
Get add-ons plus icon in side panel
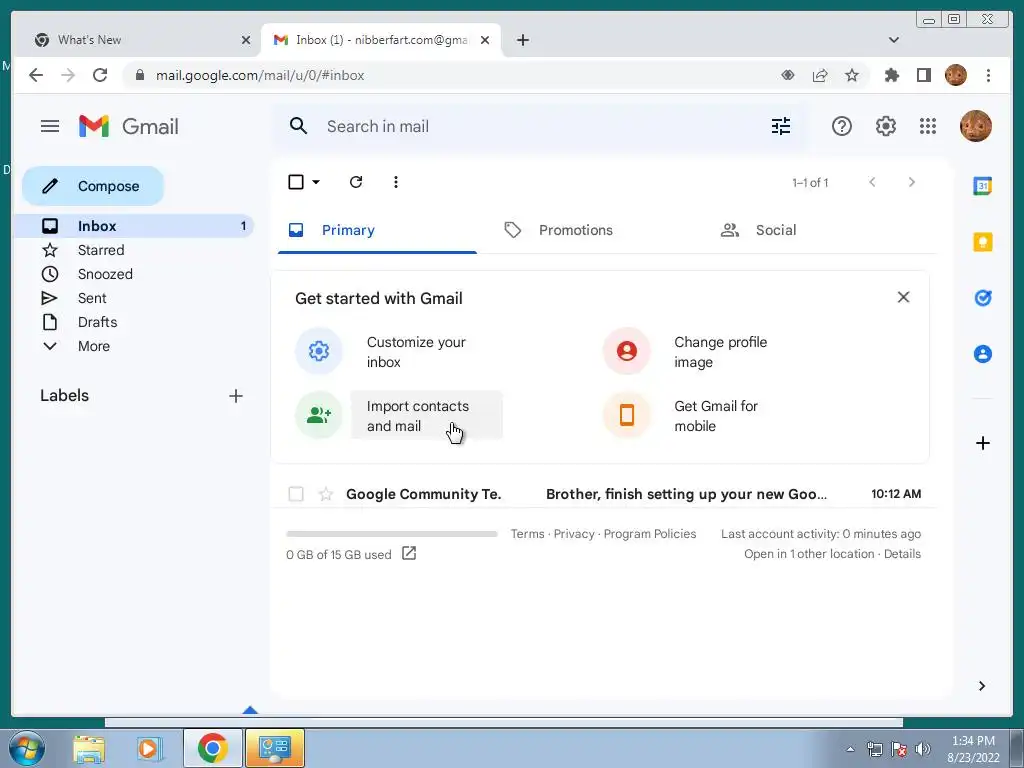pos(983,443)
